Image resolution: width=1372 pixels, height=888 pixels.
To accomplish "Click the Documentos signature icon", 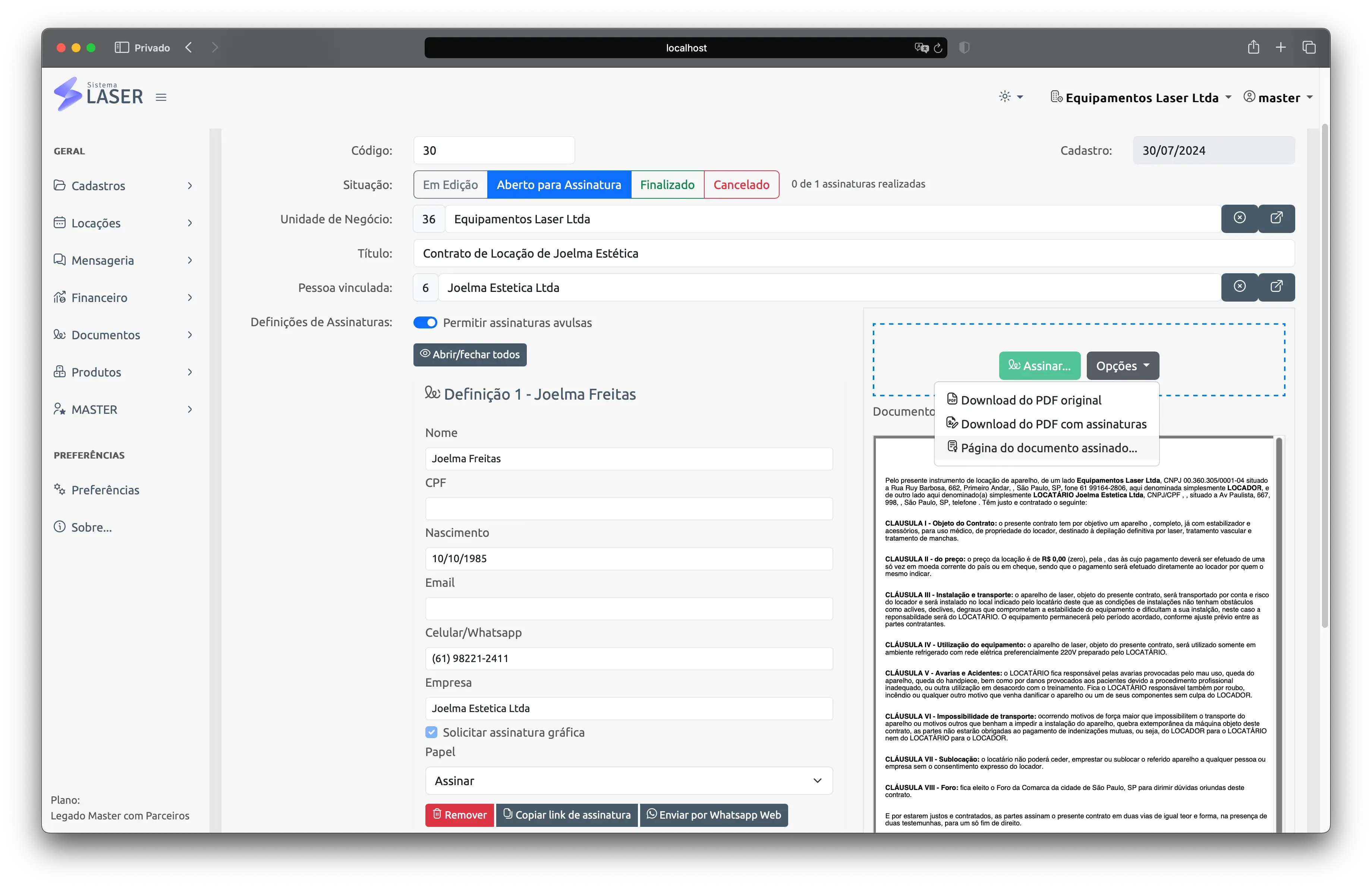I will [x=59, y=334].
